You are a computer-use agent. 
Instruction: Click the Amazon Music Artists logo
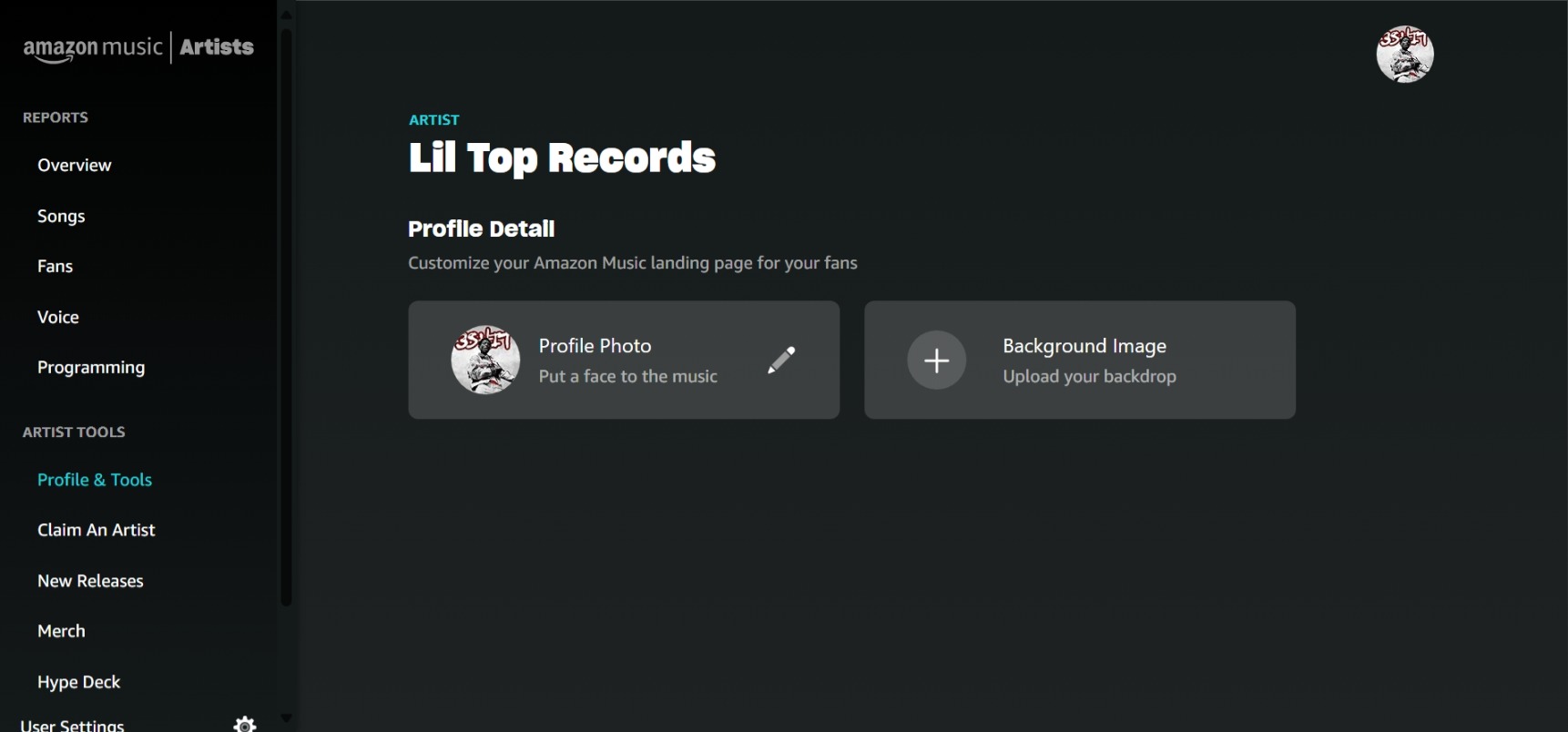click(137, 47)
